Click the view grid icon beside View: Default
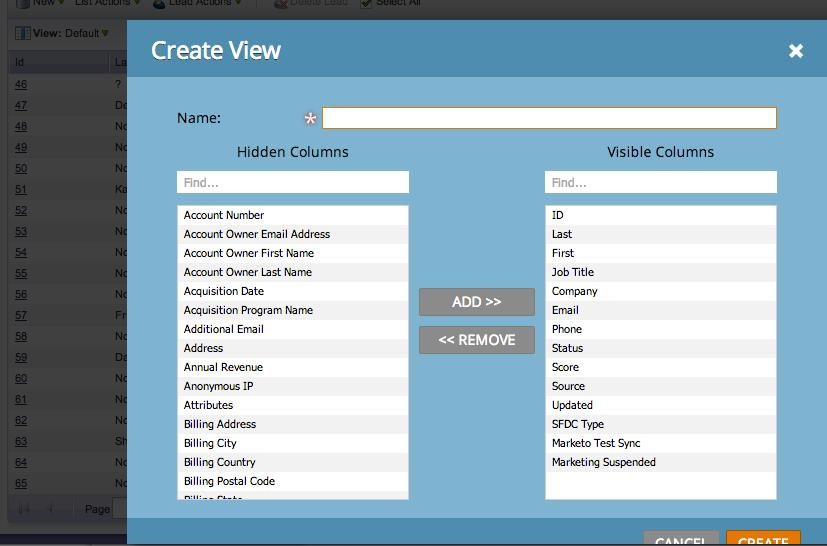 click(x=23, y=33)
